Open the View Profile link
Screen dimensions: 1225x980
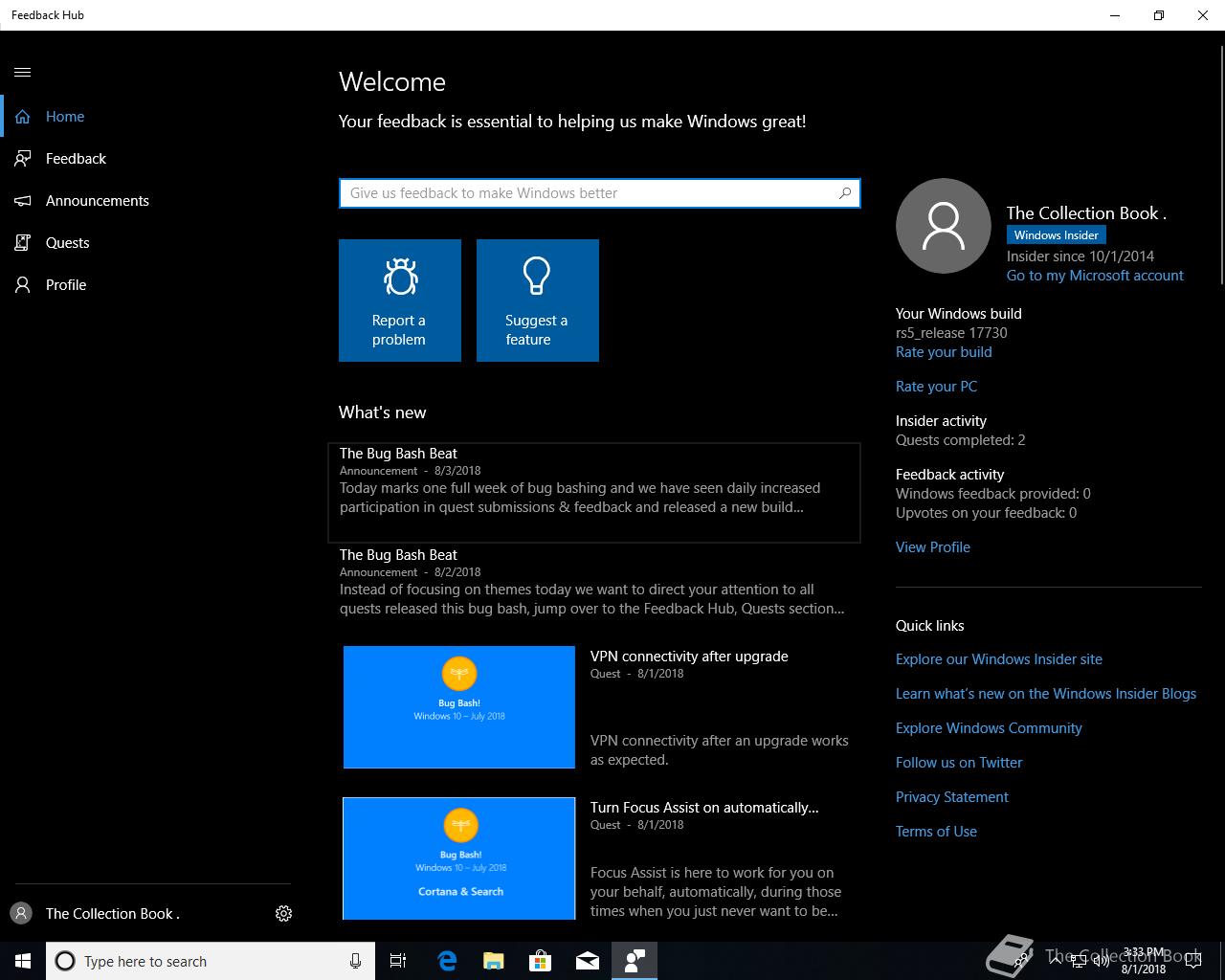click(x=933, y=547)
